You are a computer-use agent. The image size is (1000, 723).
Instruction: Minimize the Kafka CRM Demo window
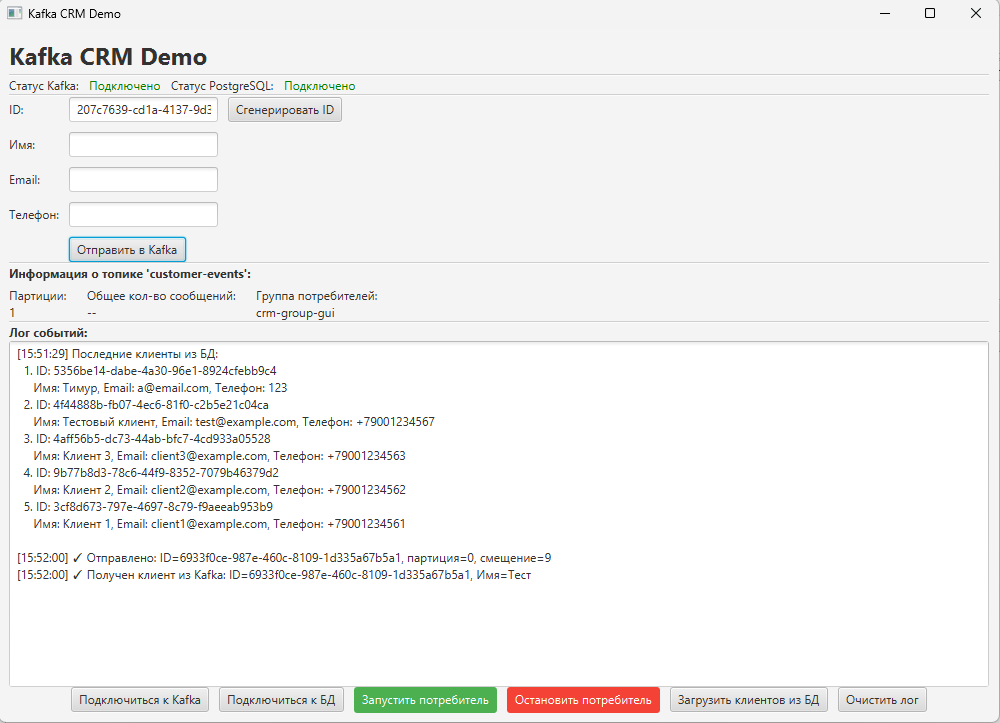point(884,14)
